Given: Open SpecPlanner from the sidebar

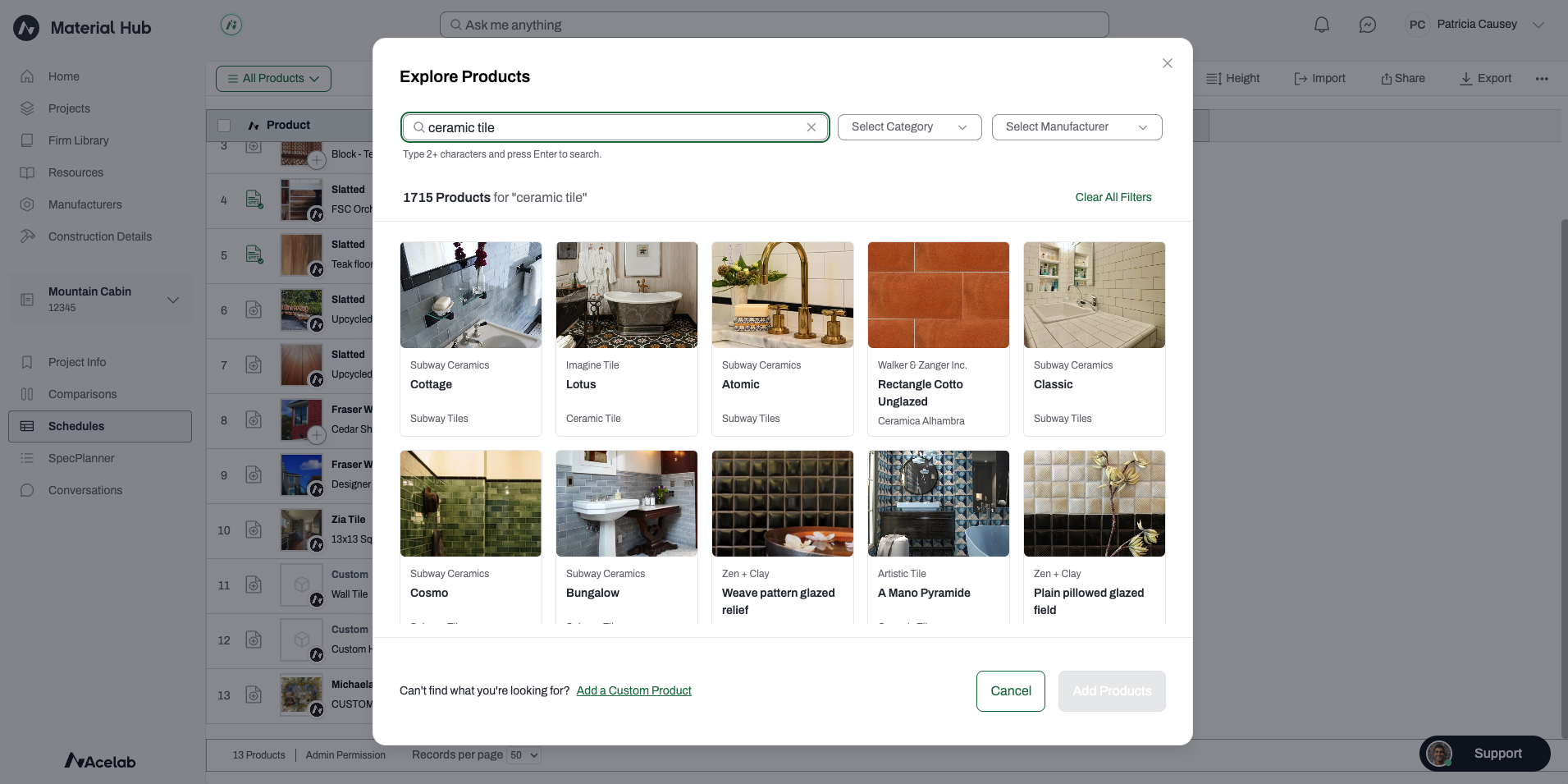Looking at the screenshot, I should [x=81, y=458].
